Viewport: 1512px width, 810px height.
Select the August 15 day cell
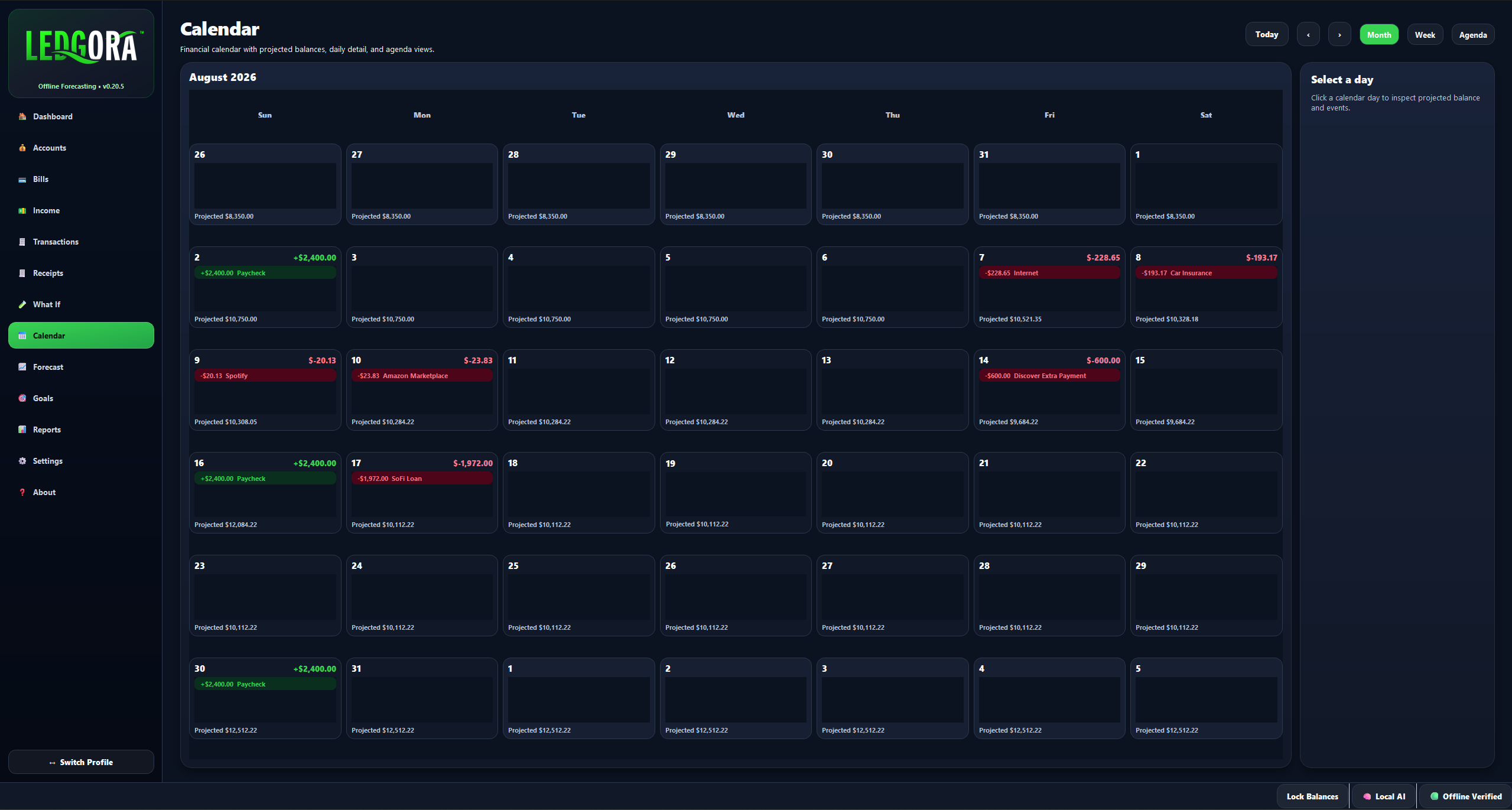click(1206, 390)
